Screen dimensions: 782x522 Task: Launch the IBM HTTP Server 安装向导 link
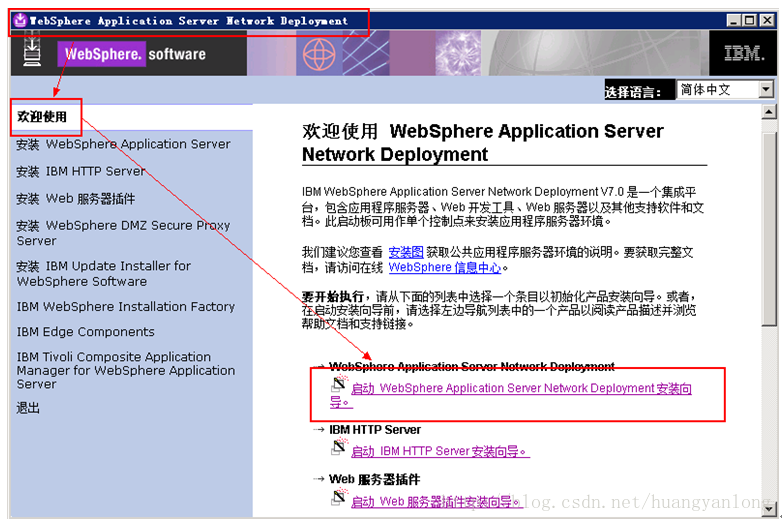pos(440,452)
